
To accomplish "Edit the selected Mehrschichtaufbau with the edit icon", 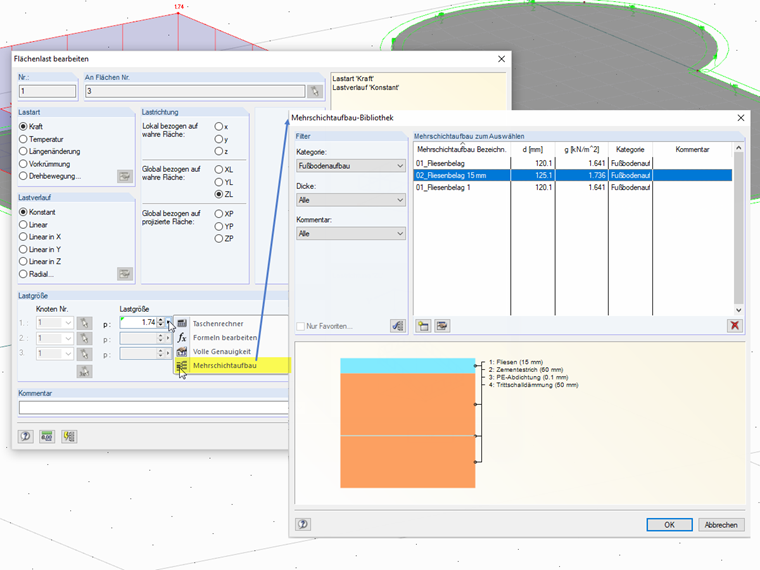I will tap(442, 326).
